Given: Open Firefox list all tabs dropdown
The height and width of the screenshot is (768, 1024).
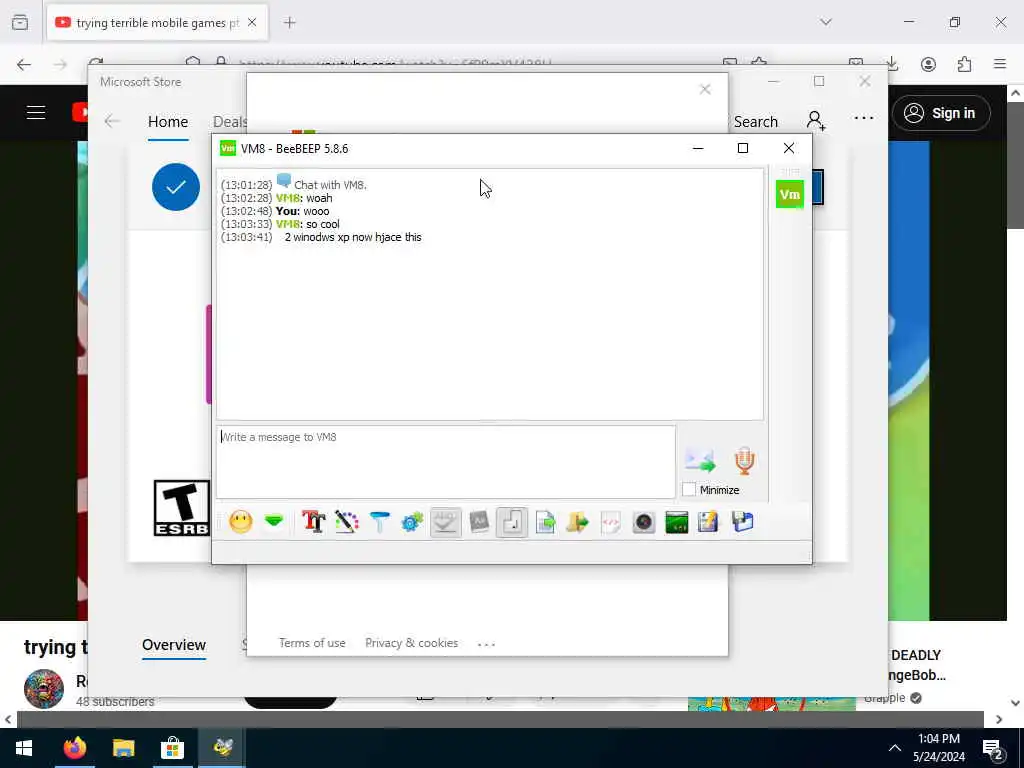Looking at the screenshot, I should (x=826, y=22).
